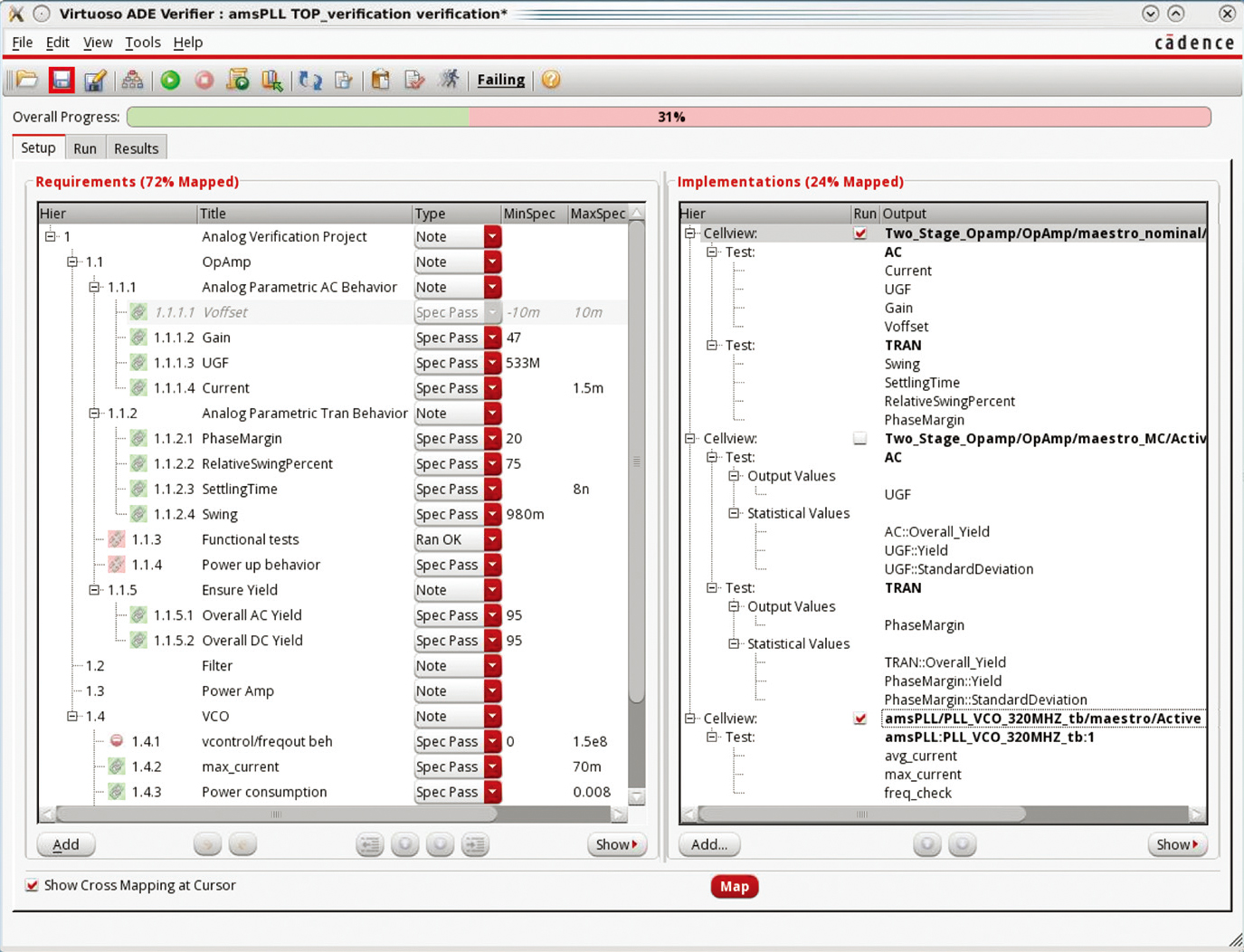Open Type dropdown for Functional tests row
Viewport: 1244px width, 952px height.
(x=492, y=539)
